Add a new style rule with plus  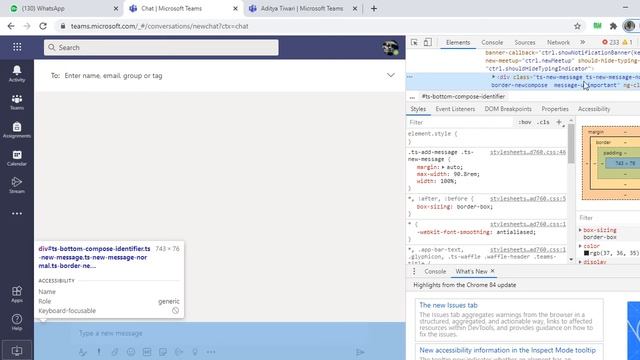(x=559, y=122)
